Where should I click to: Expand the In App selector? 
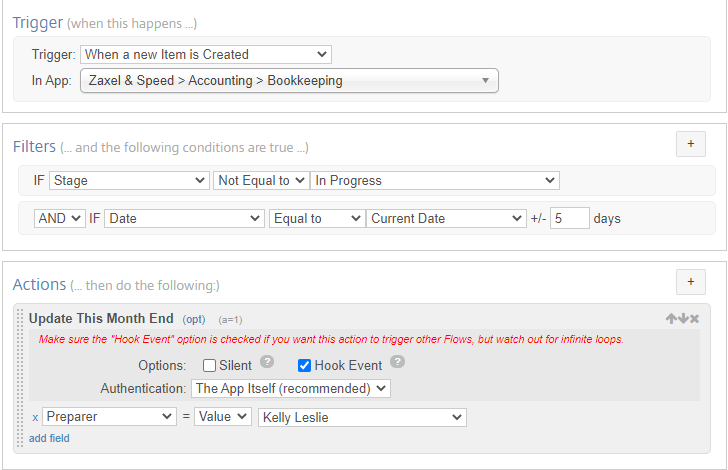(x=289, y=81)
